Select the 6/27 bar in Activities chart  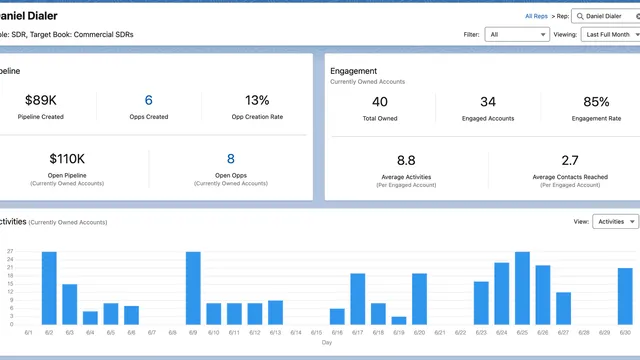click(x=564, y=309)
